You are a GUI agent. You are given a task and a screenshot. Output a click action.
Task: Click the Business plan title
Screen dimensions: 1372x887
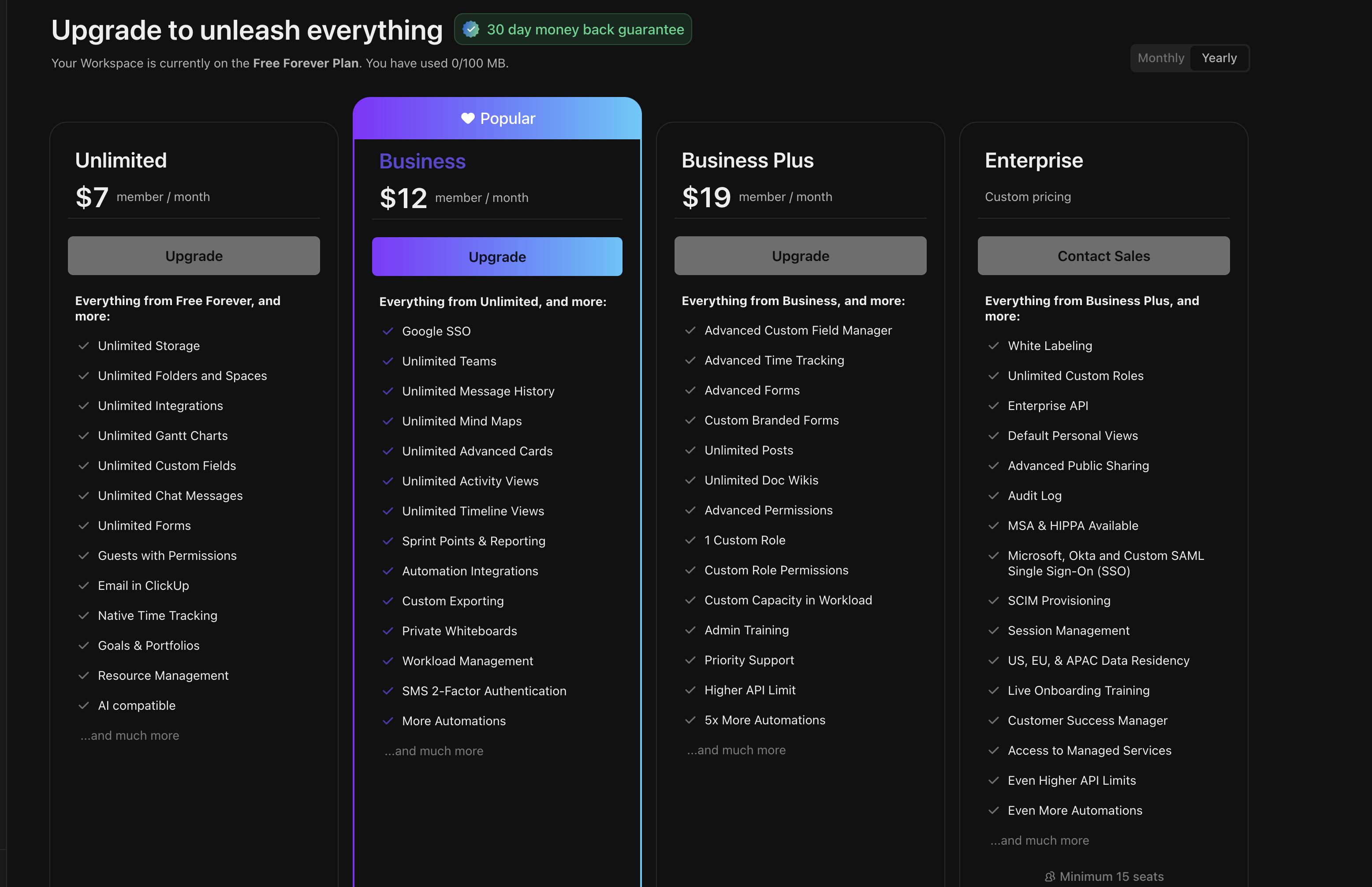(x=422, y=161)
